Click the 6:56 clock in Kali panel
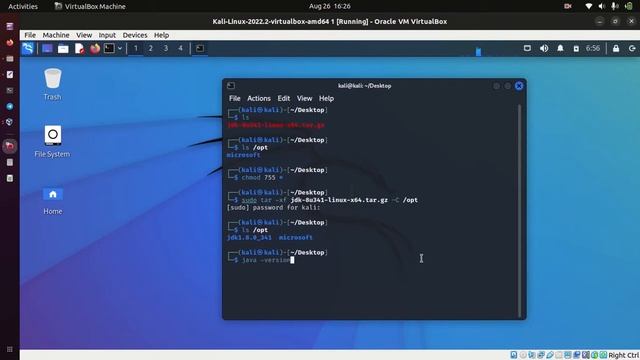Image resolution: width=640 pixels, height=360 pixels. click(593, 49)
